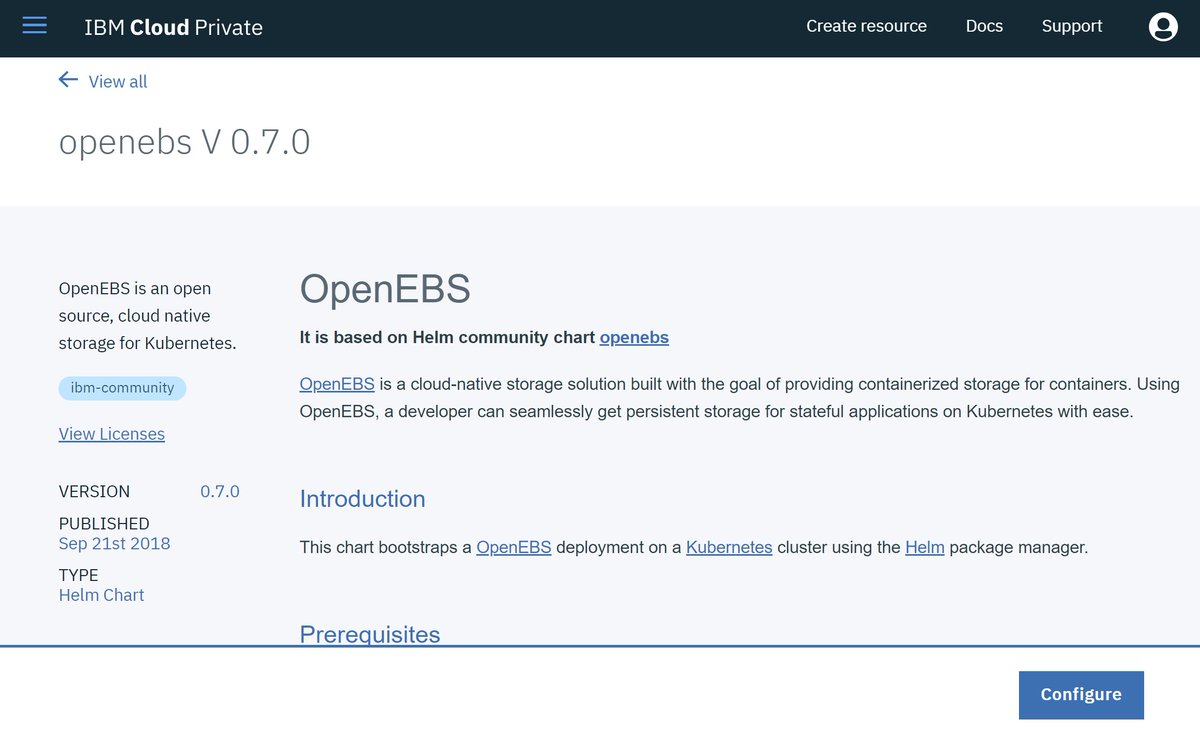Click the sidebar OpenEBS summary text

pyautogui.click(x=148, y=316)
